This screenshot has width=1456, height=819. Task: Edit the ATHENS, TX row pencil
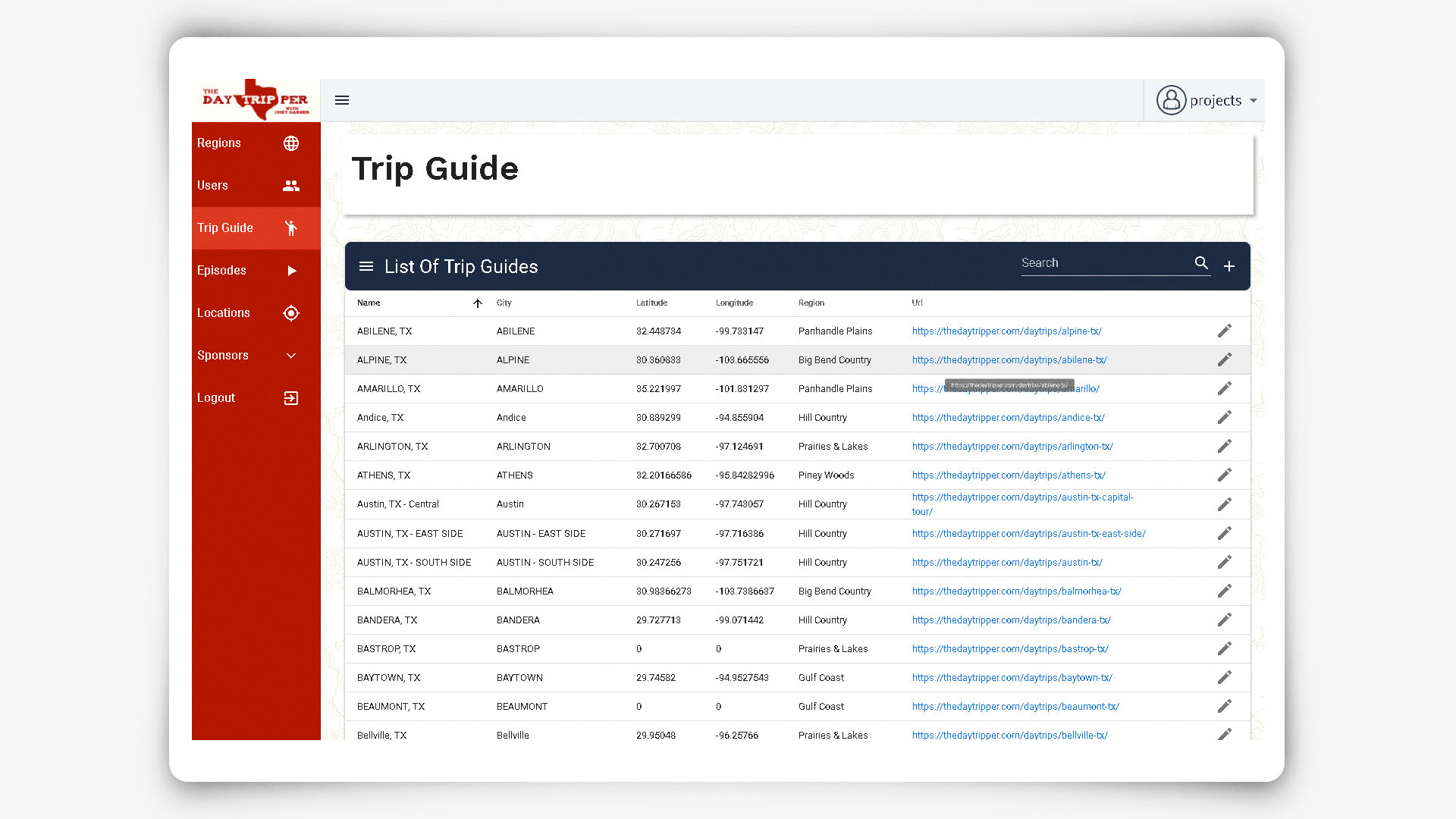coord(1225,475)
